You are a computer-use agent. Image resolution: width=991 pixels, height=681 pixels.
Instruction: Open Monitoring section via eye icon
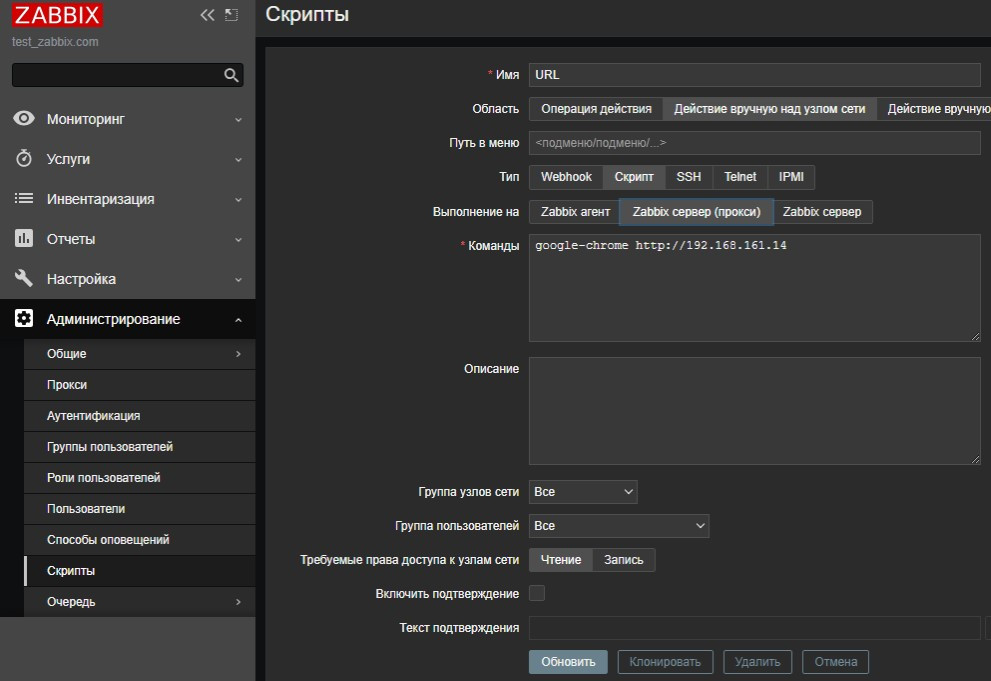[x=24, y=119]
